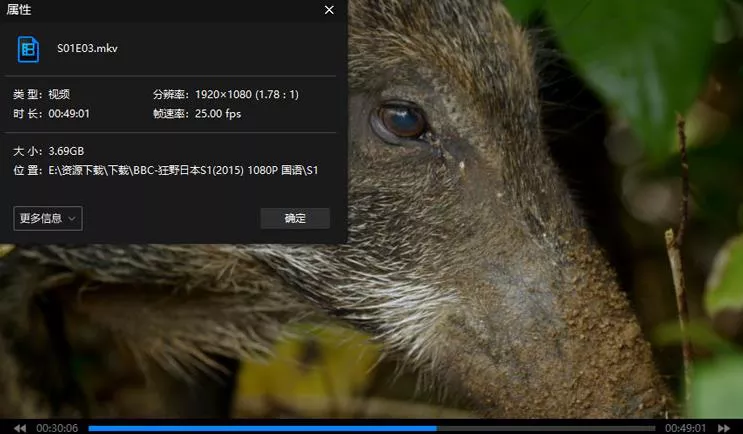Click the S01E03.mkv file name text

pyautogui.click(x=88, y=48)
